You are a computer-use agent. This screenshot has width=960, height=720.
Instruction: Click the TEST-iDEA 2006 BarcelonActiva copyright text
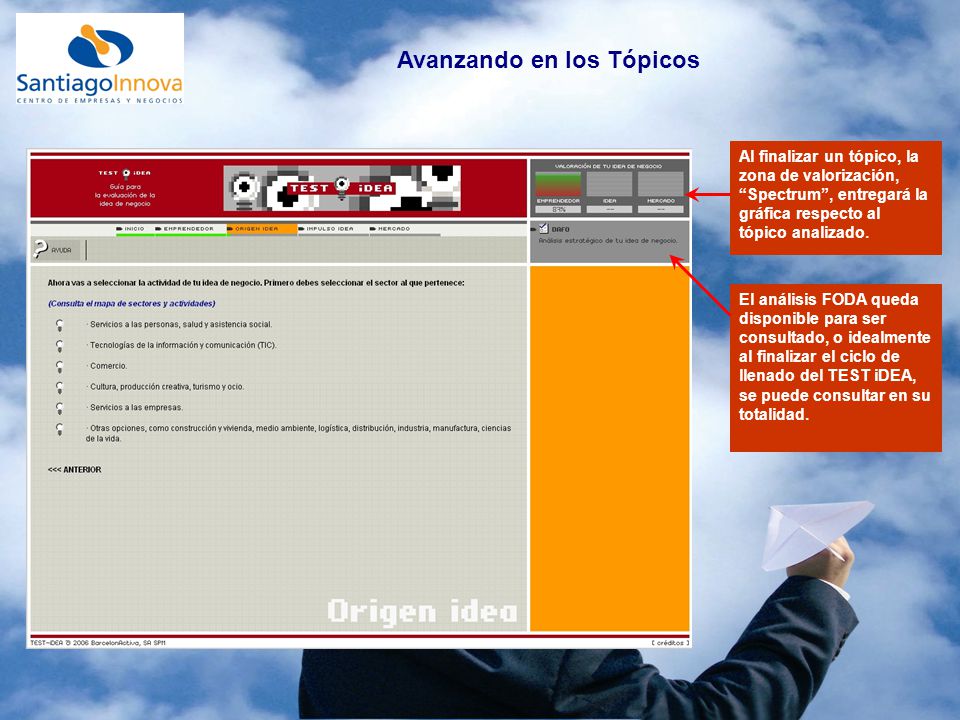[x=98, y=643]
